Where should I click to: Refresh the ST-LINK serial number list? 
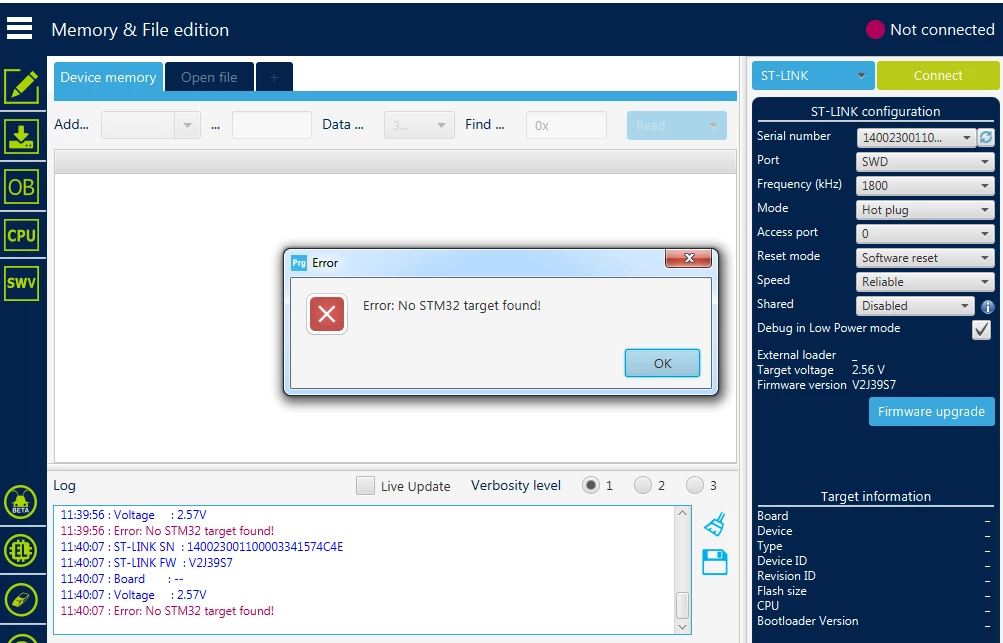986,137
